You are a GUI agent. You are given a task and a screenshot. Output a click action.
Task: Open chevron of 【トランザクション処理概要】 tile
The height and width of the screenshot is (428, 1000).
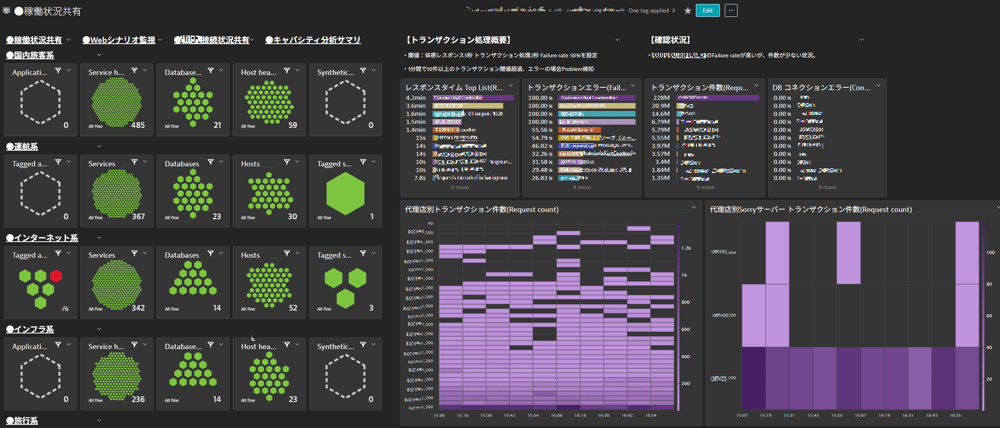pyautogui.click(x=618, y=40)
